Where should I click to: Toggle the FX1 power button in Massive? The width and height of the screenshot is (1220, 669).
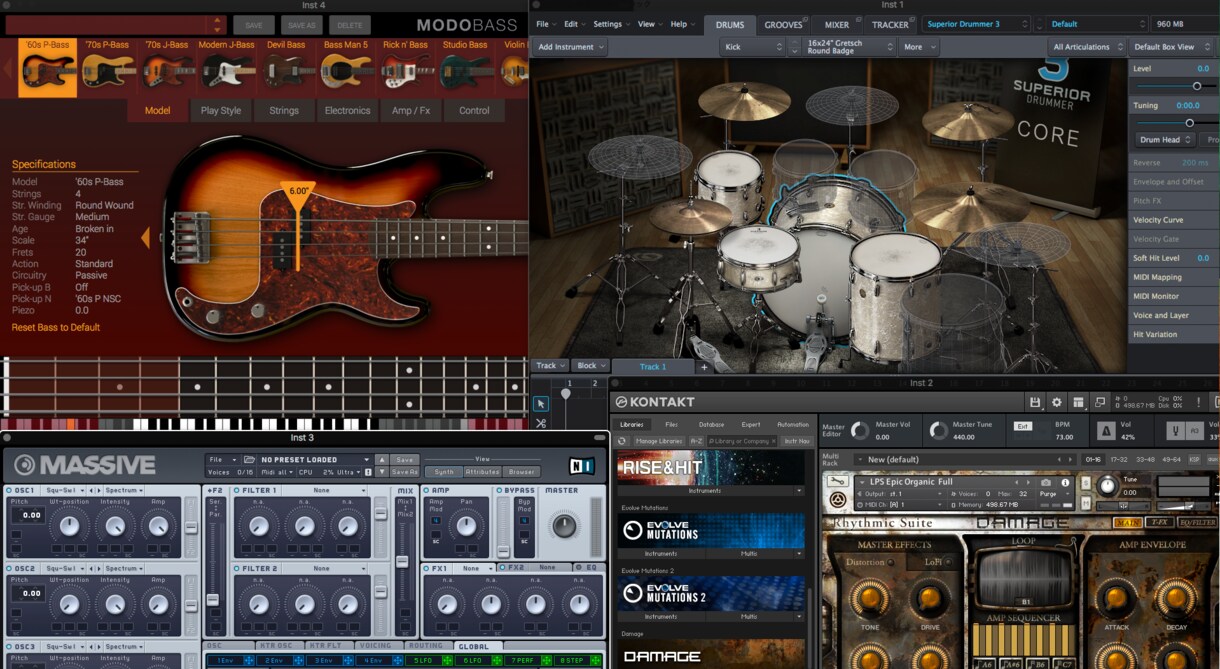427,568
